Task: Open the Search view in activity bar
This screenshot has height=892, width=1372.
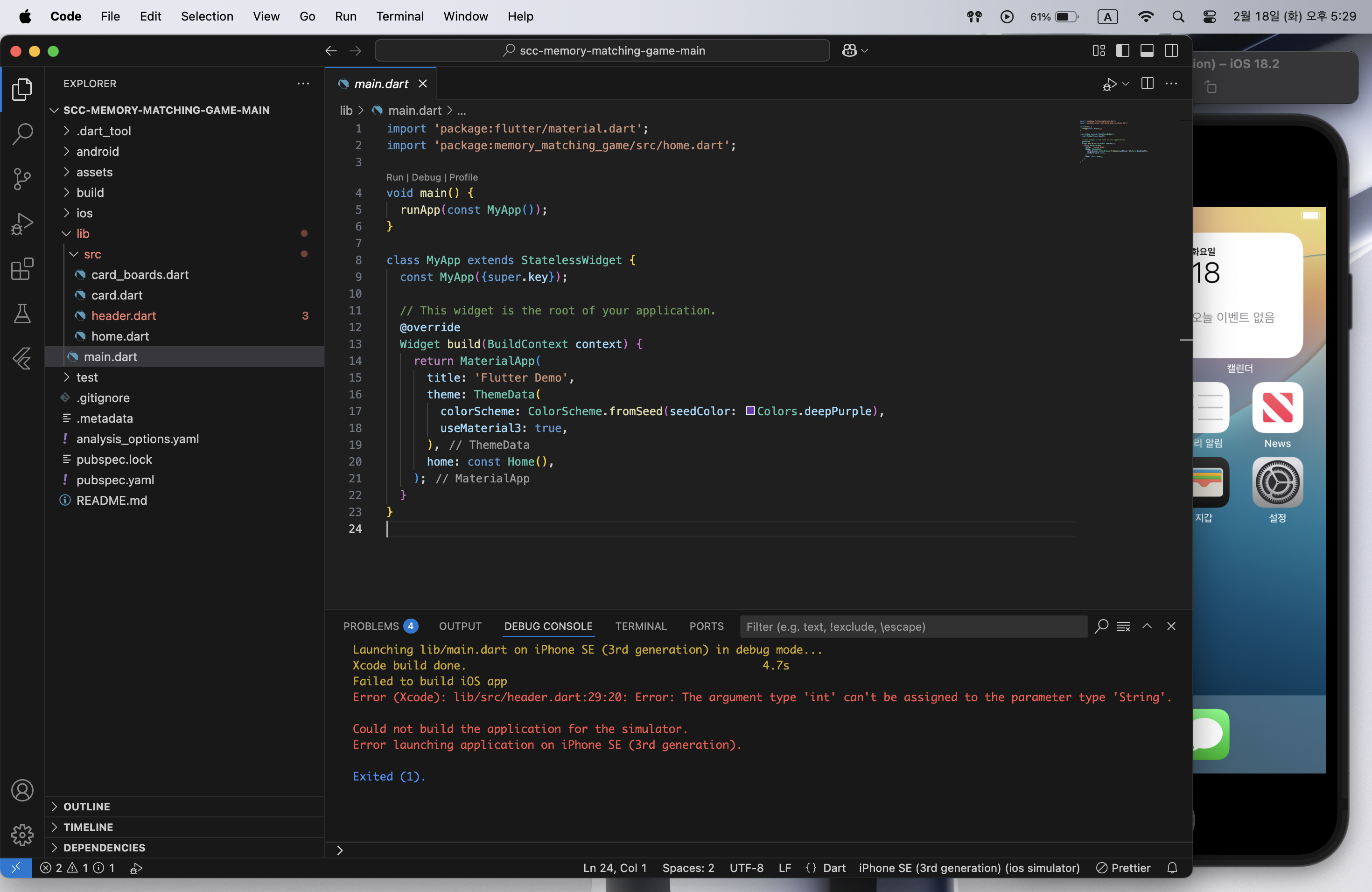Action: point(22,134)
